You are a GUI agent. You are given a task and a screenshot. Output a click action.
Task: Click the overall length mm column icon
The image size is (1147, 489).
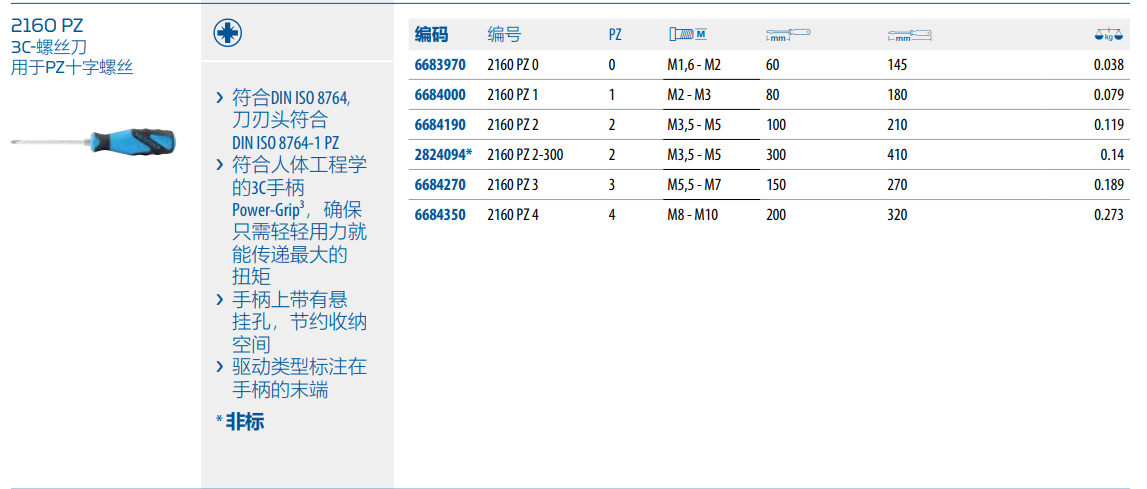909,35
